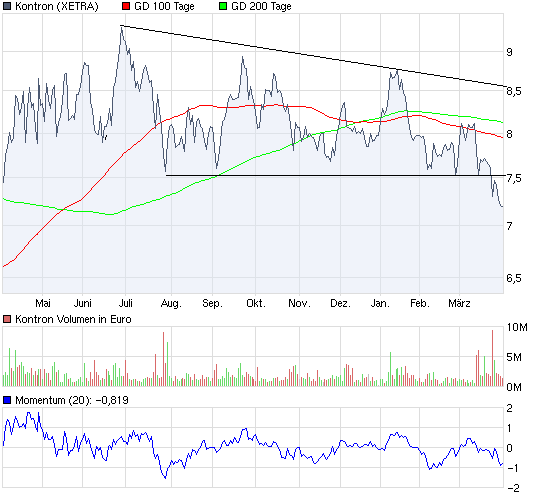Click the 'Jan.' month axis label
Screen dimensions: 545x496
[380, 303]
